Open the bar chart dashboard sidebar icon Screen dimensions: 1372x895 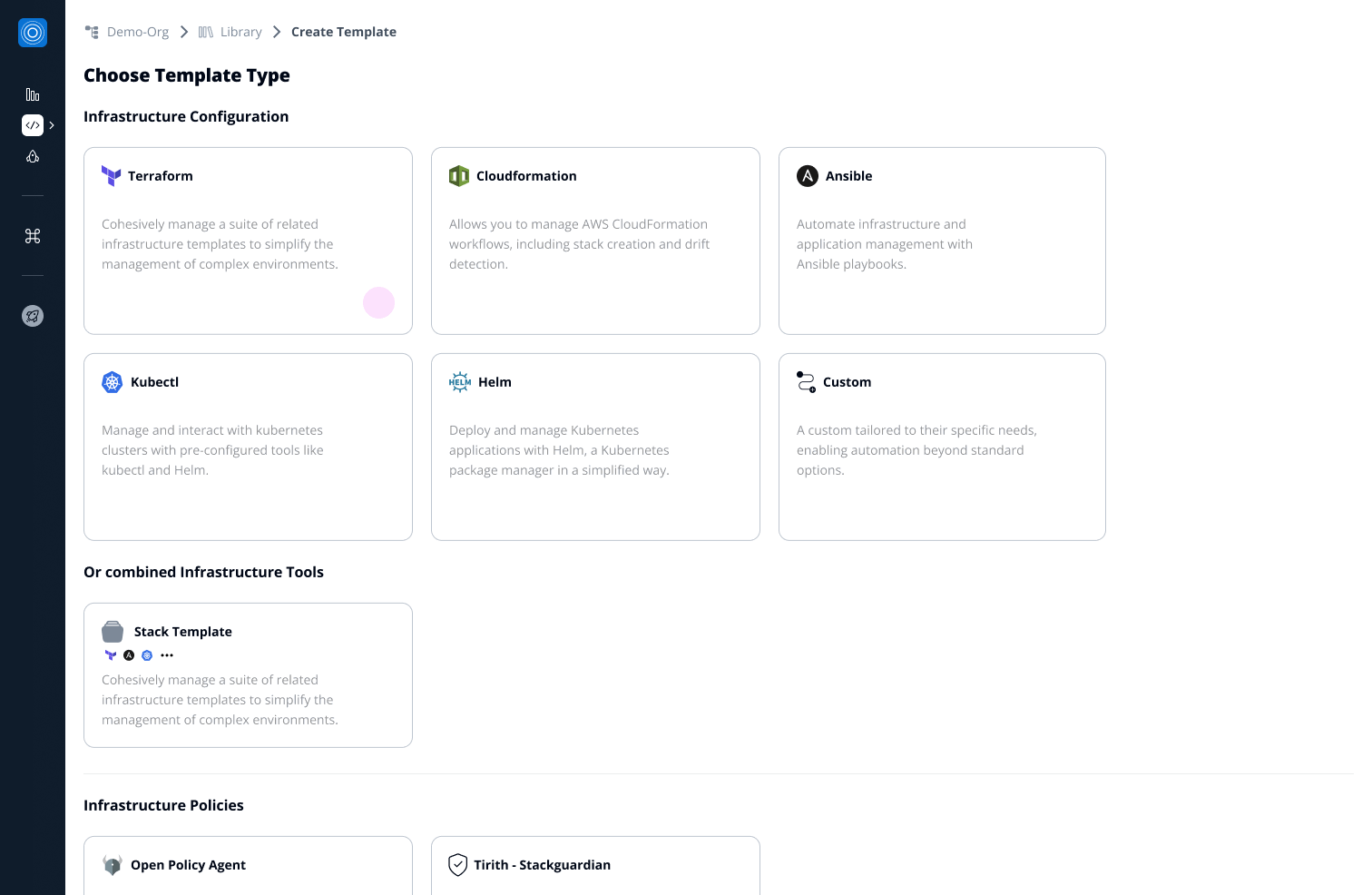pyautogui.click(x=33, y=94)
